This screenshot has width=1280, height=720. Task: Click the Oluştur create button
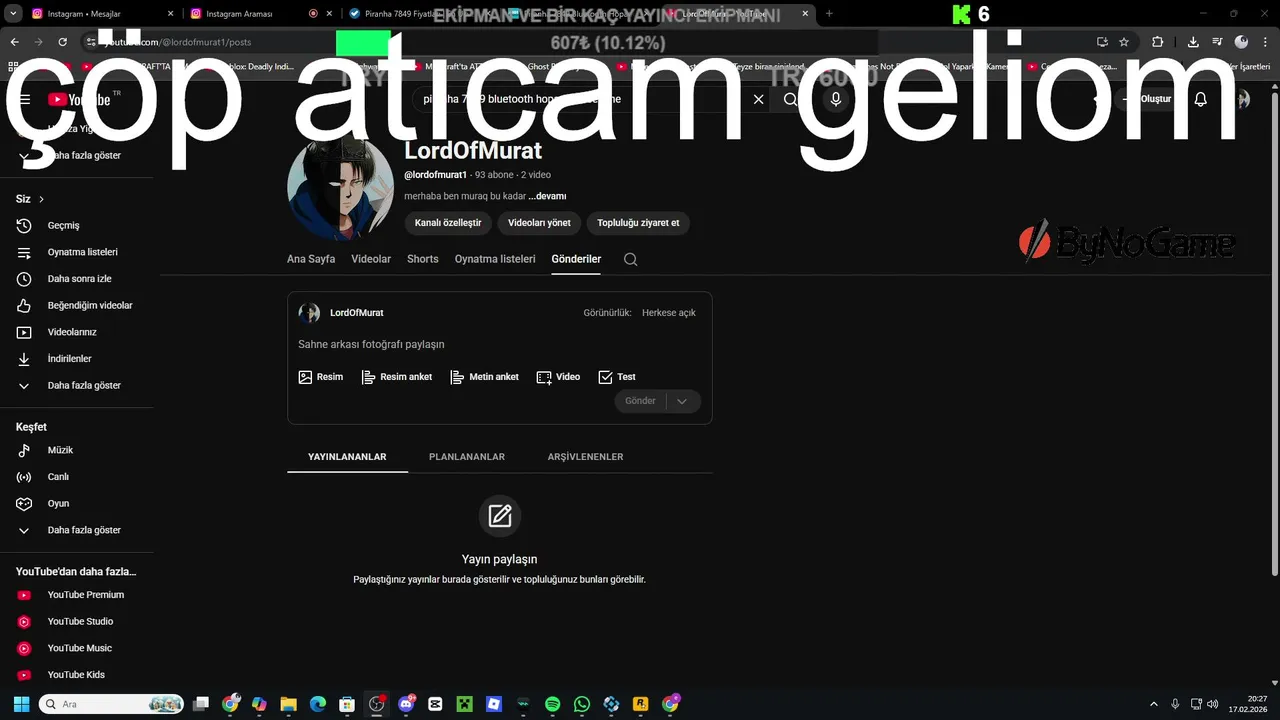1148,99
